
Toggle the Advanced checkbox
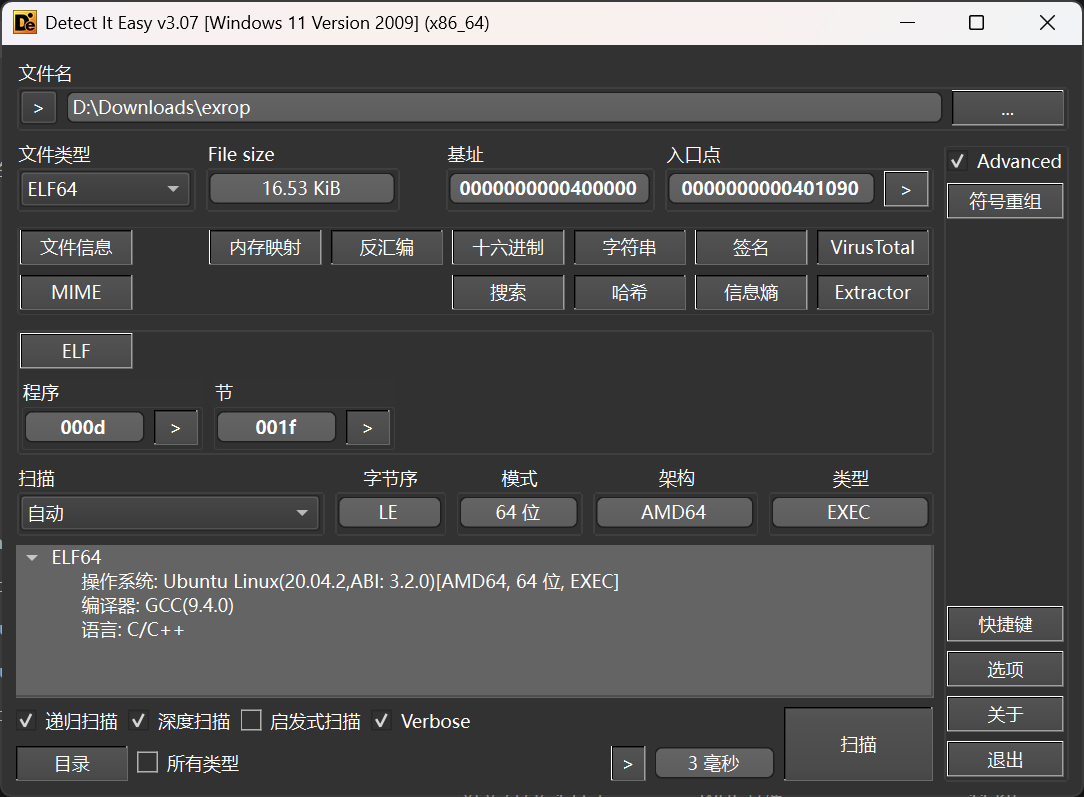tap(958, 161)
